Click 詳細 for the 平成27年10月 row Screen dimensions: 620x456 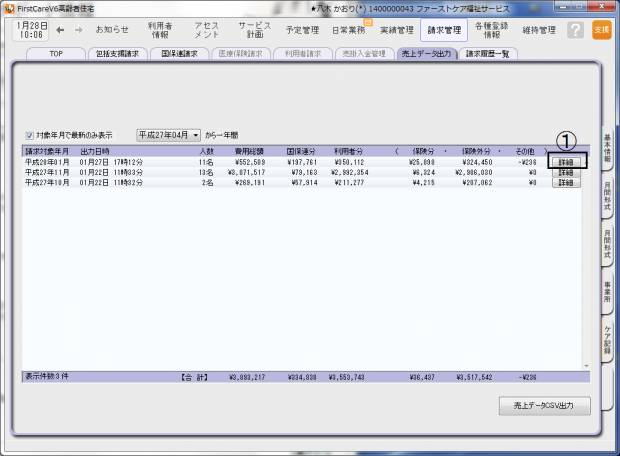pos(567,183)
